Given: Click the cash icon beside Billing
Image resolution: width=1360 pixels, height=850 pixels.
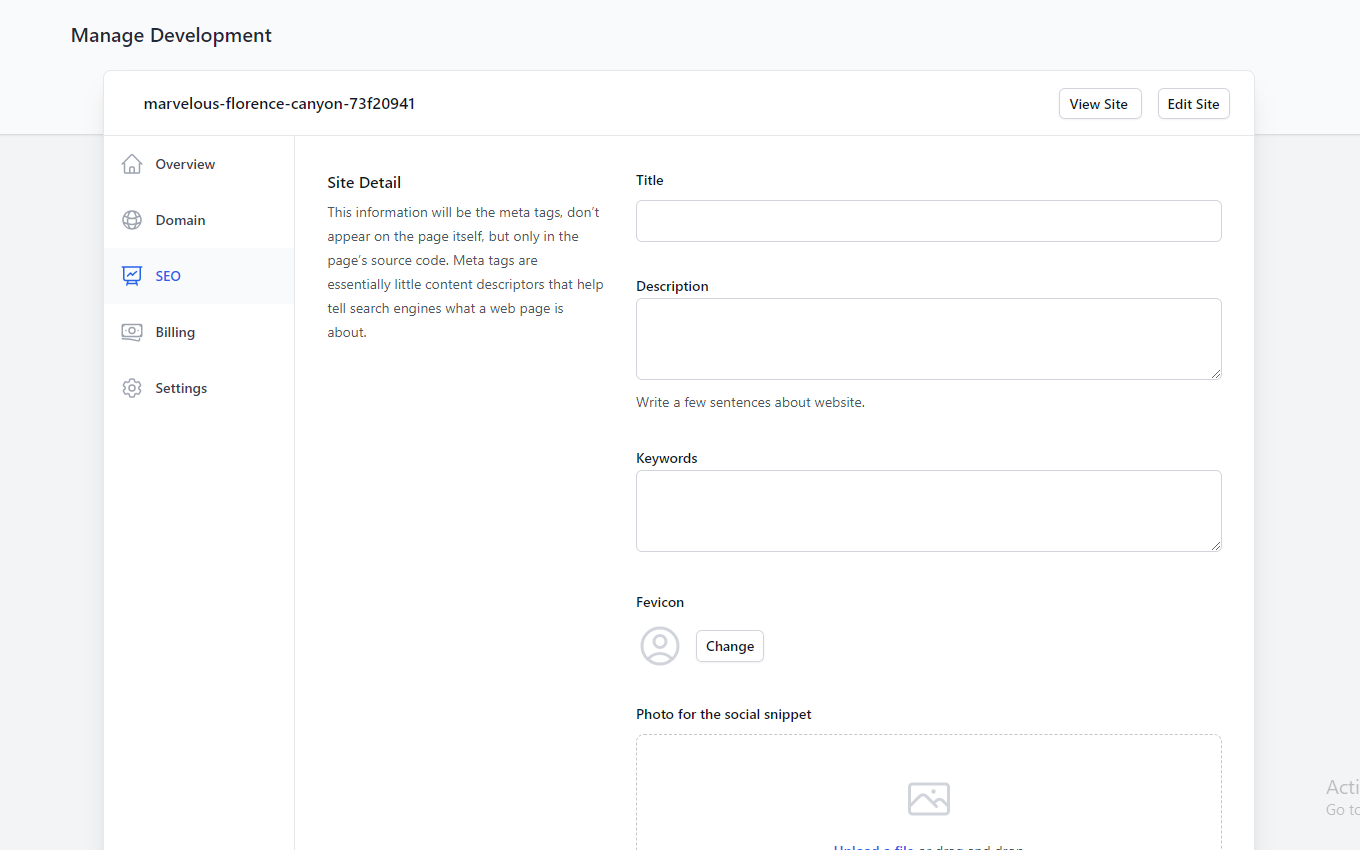Looking at the screenshot, I should 132,332.
